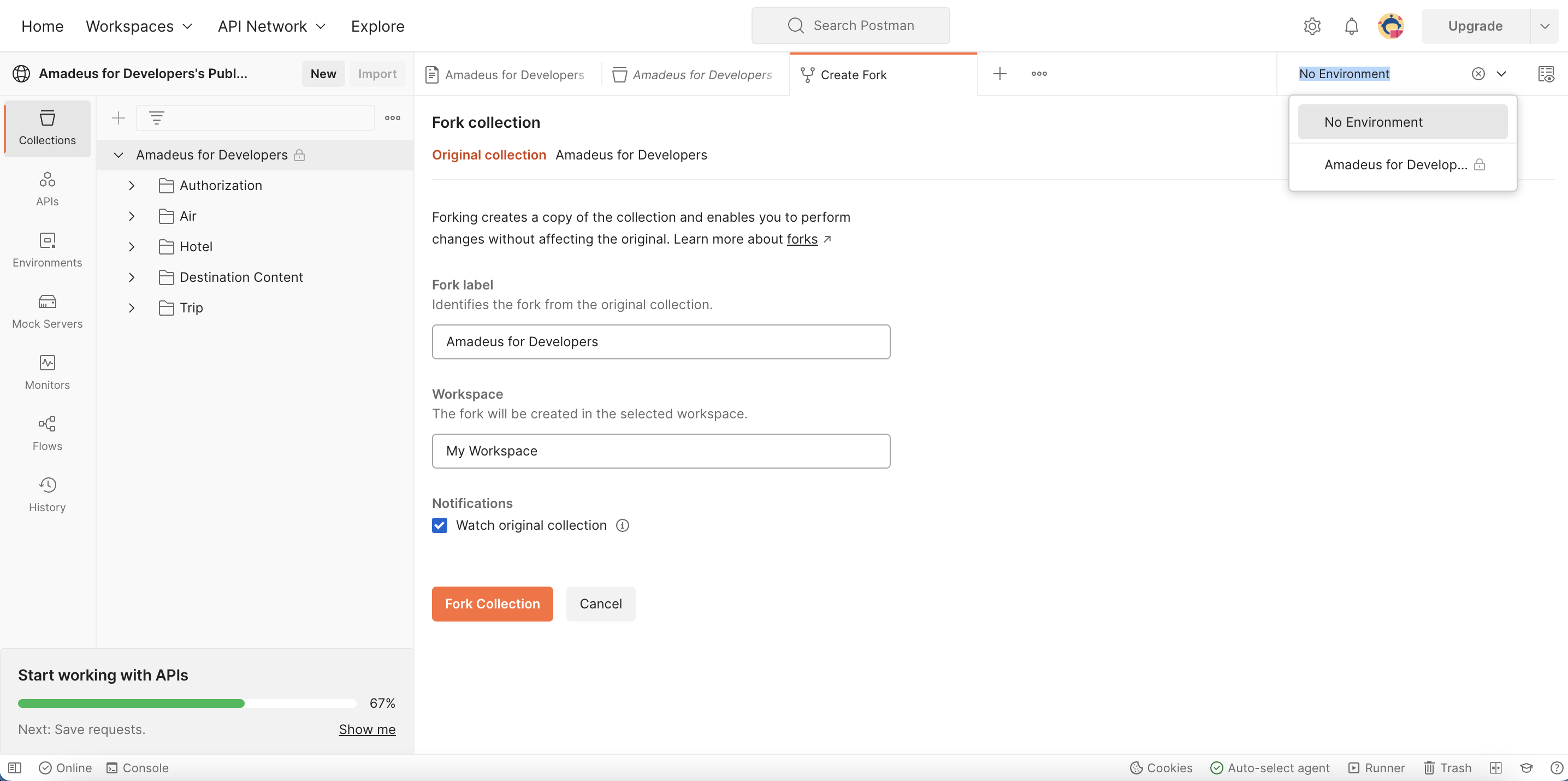
Task: Open the Mock Servers panel
Action: pos(48,312)
